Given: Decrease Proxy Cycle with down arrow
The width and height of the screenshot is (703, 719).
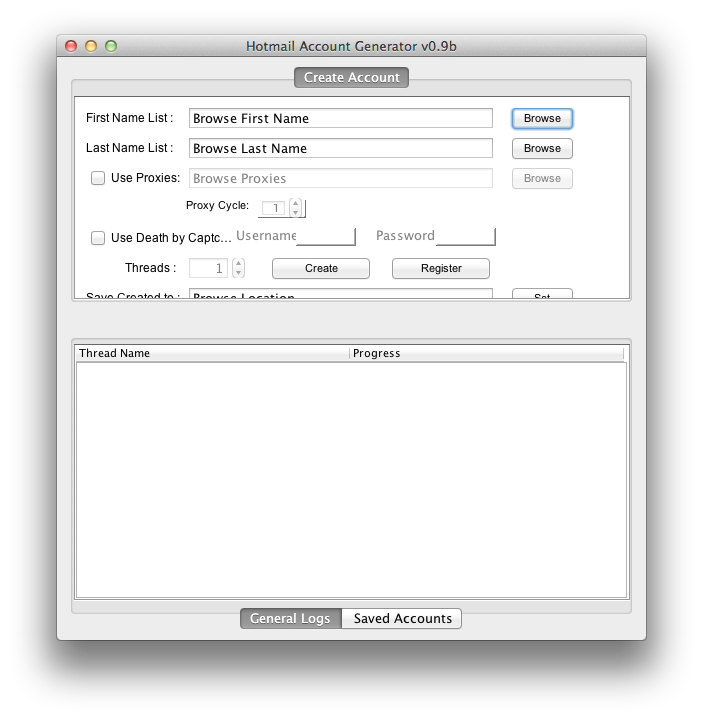Looking at the screenshot, I should tap(296, 212).
